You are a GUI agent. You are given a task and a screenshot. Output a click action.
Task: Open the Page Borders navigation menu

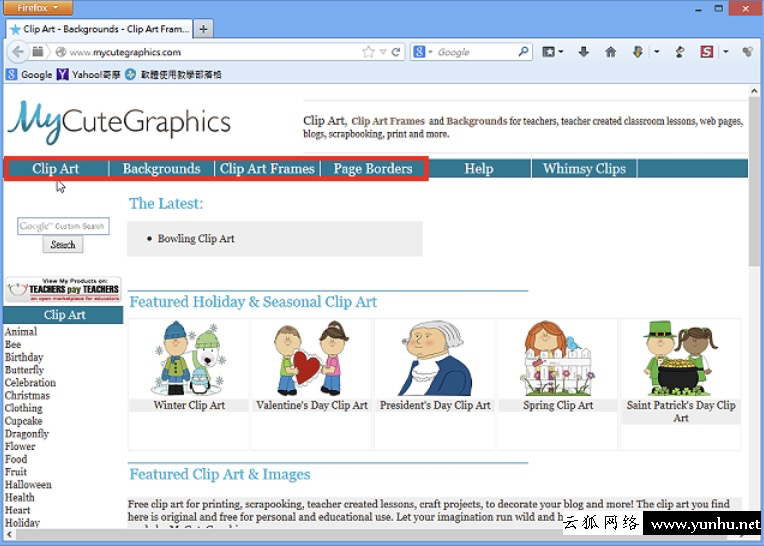click(373, 169)
